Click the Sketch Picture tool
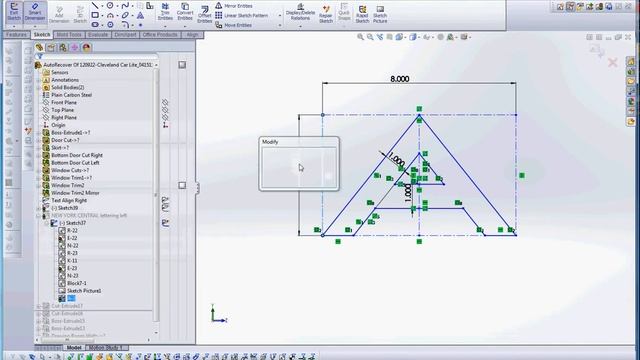Viewport: 640px width, 360px height. point(380,14)
